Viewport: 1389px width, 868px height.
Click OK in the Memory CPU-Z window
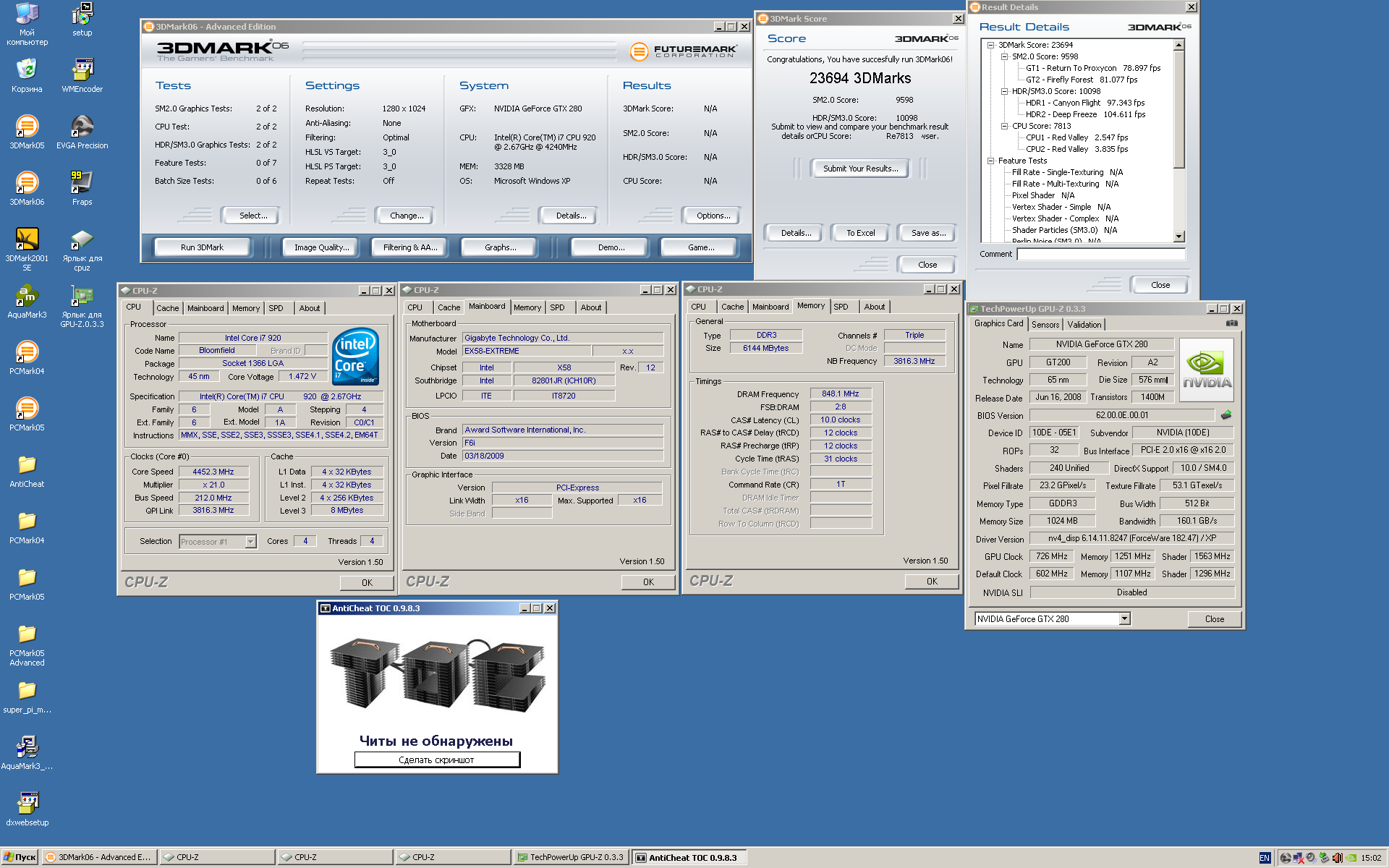coord(932,581)
